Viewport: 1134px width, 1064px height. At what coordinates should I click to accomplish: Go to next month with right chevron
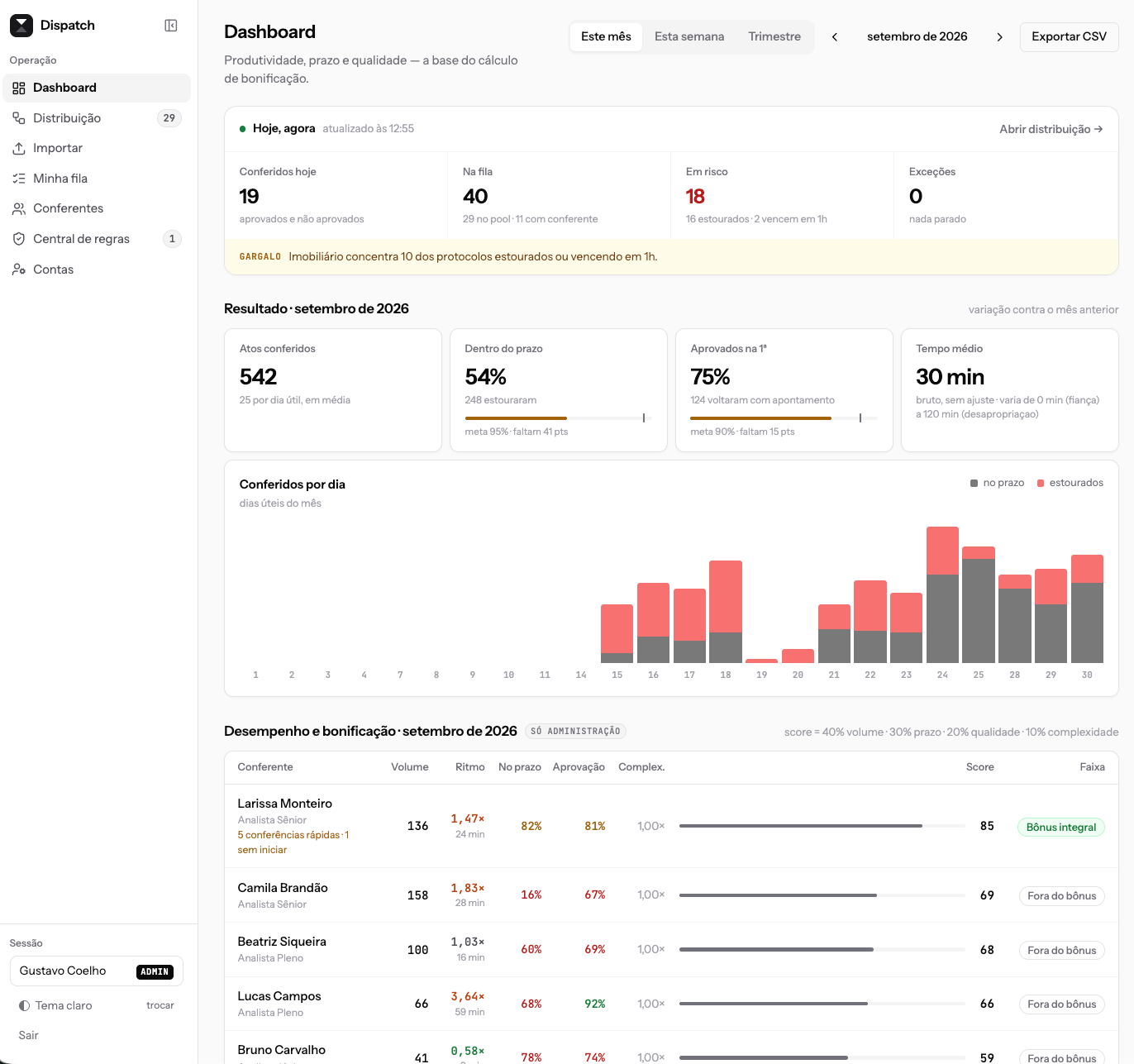point(1000,36)
